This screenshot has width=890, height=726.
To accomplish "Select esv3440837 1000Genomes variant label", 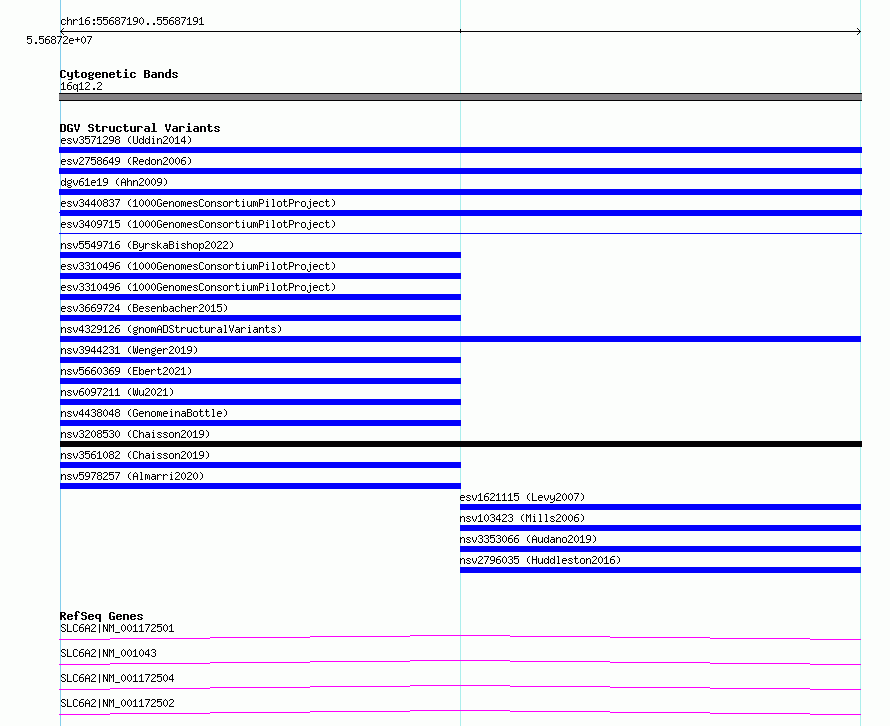I will 198,203.
